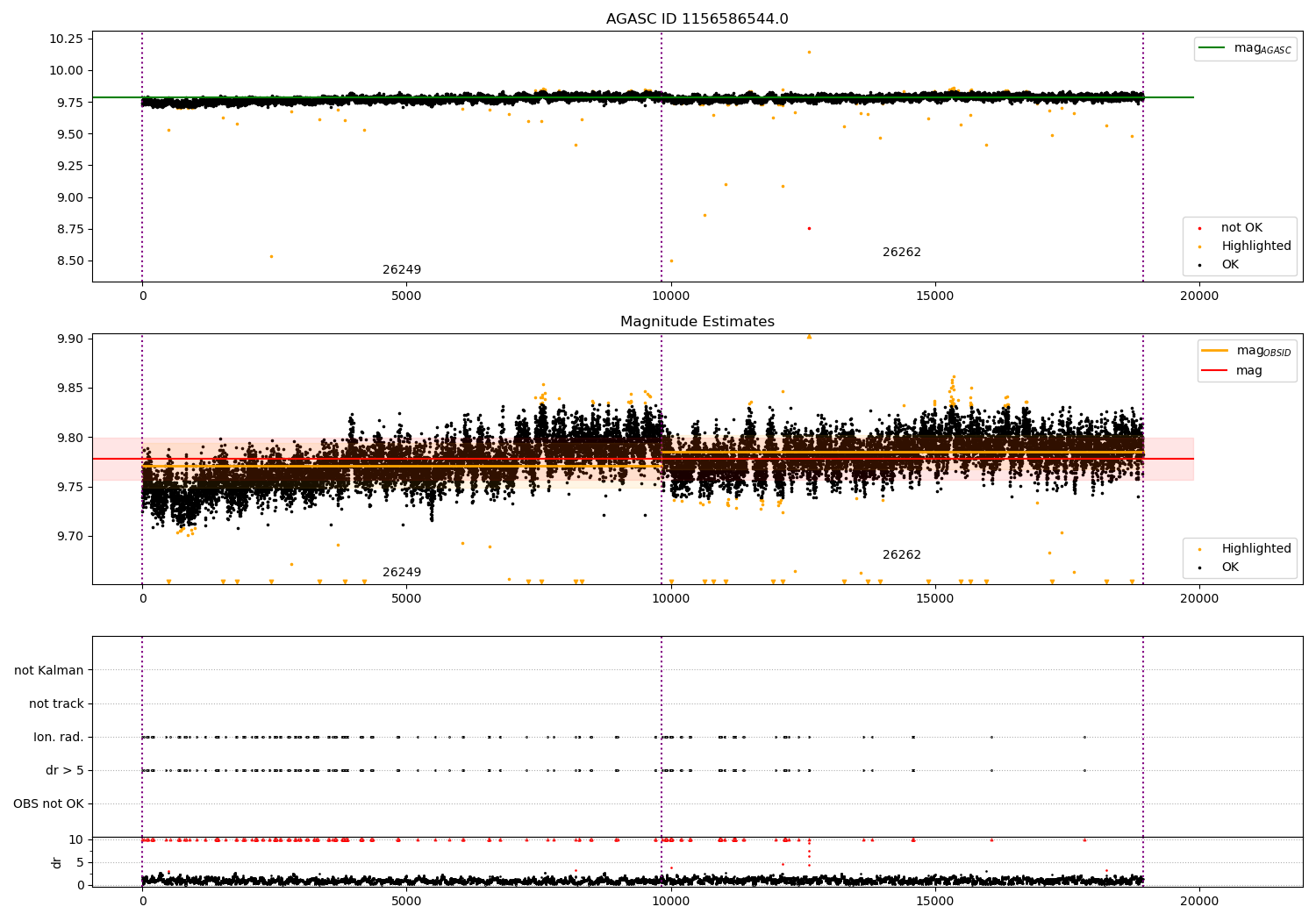Click the 'Ion. rad.' row label
Viewport: 1316px width, 921px height.
(x=59, y=737)
